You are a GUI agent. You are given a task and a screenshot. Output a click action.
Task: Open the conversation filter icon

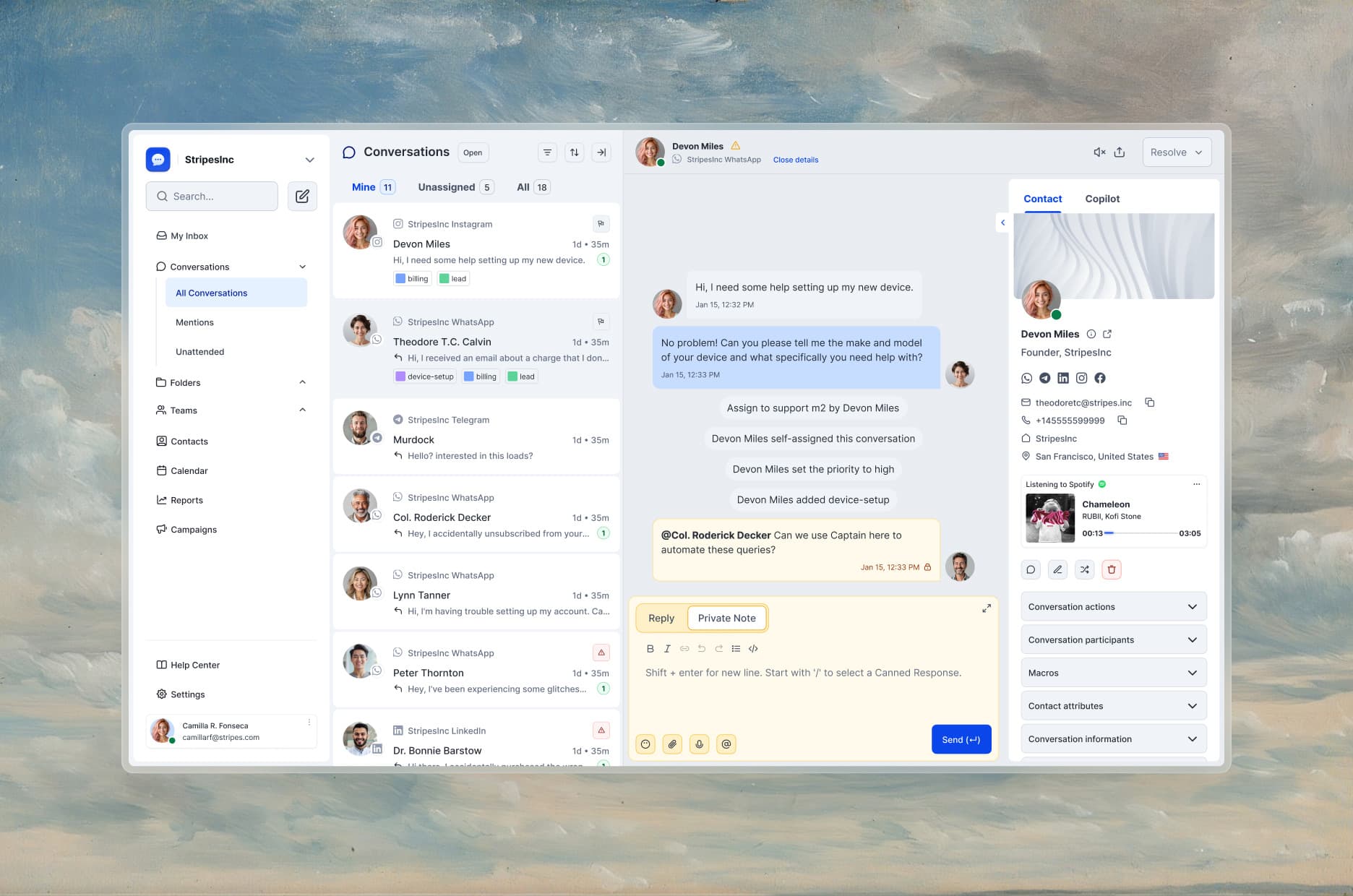547,152
